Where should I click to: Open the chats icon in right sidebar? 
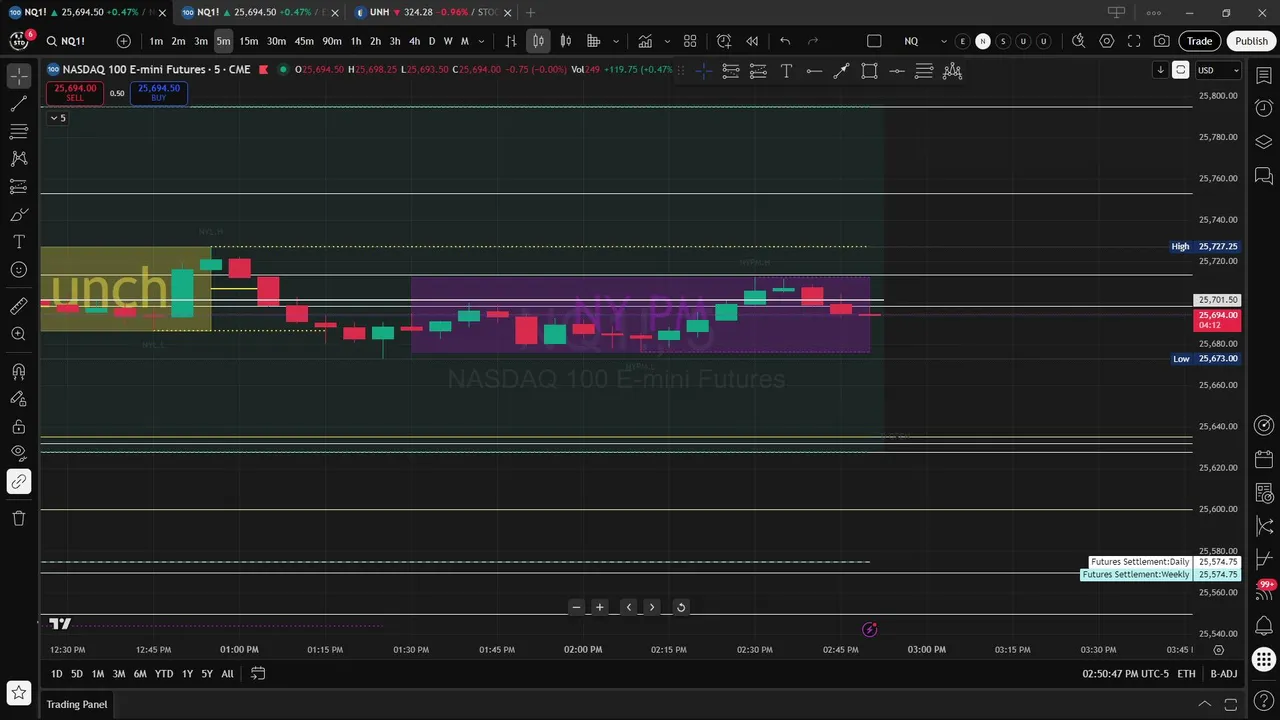[1264, 176]
